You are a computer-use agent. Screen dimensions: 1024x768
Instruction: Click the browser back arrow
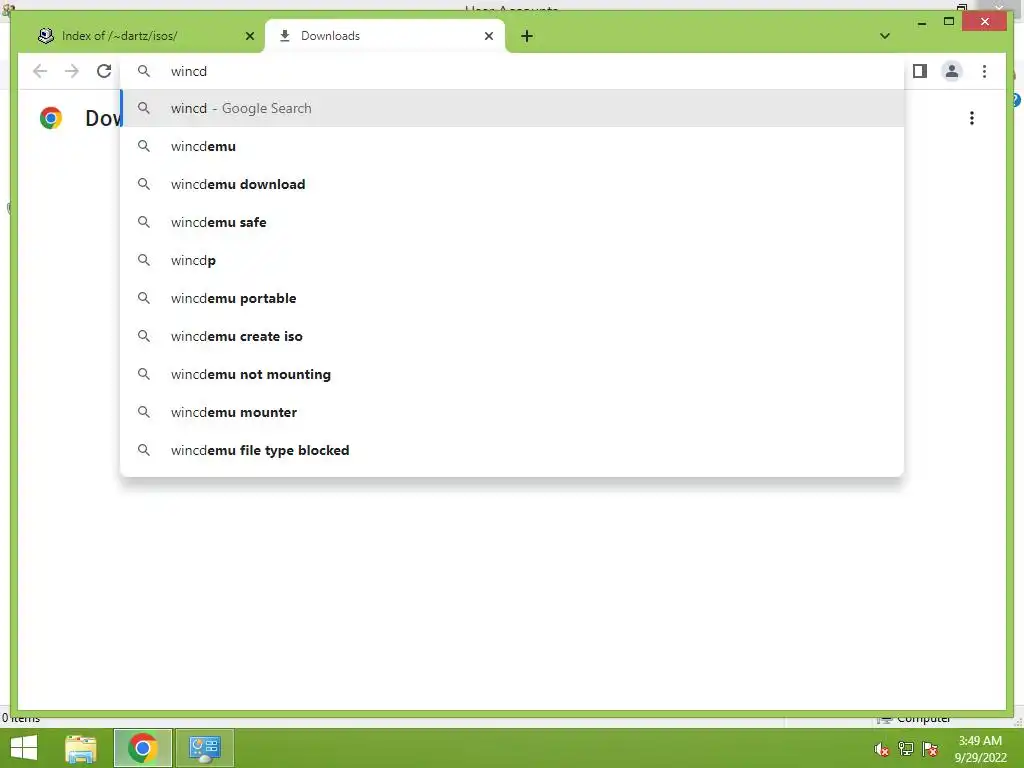tap(40, 71)
